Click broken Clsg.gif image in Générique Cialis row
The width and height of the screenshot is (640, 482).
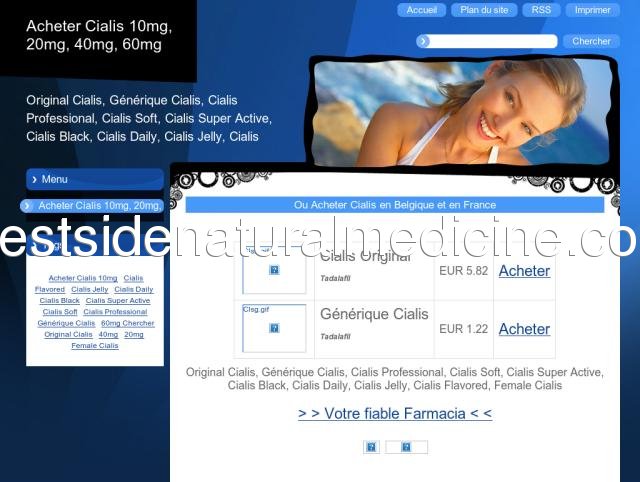click(x=274, y=328)
